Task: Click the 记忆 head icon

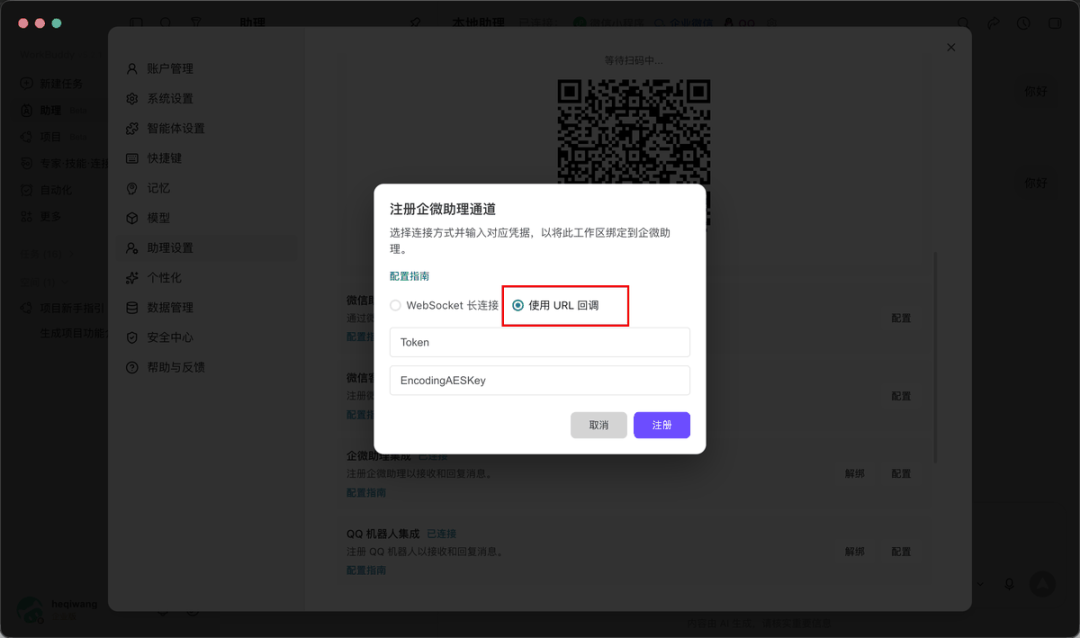Action: pyautogui.click(x=132, y=188)
